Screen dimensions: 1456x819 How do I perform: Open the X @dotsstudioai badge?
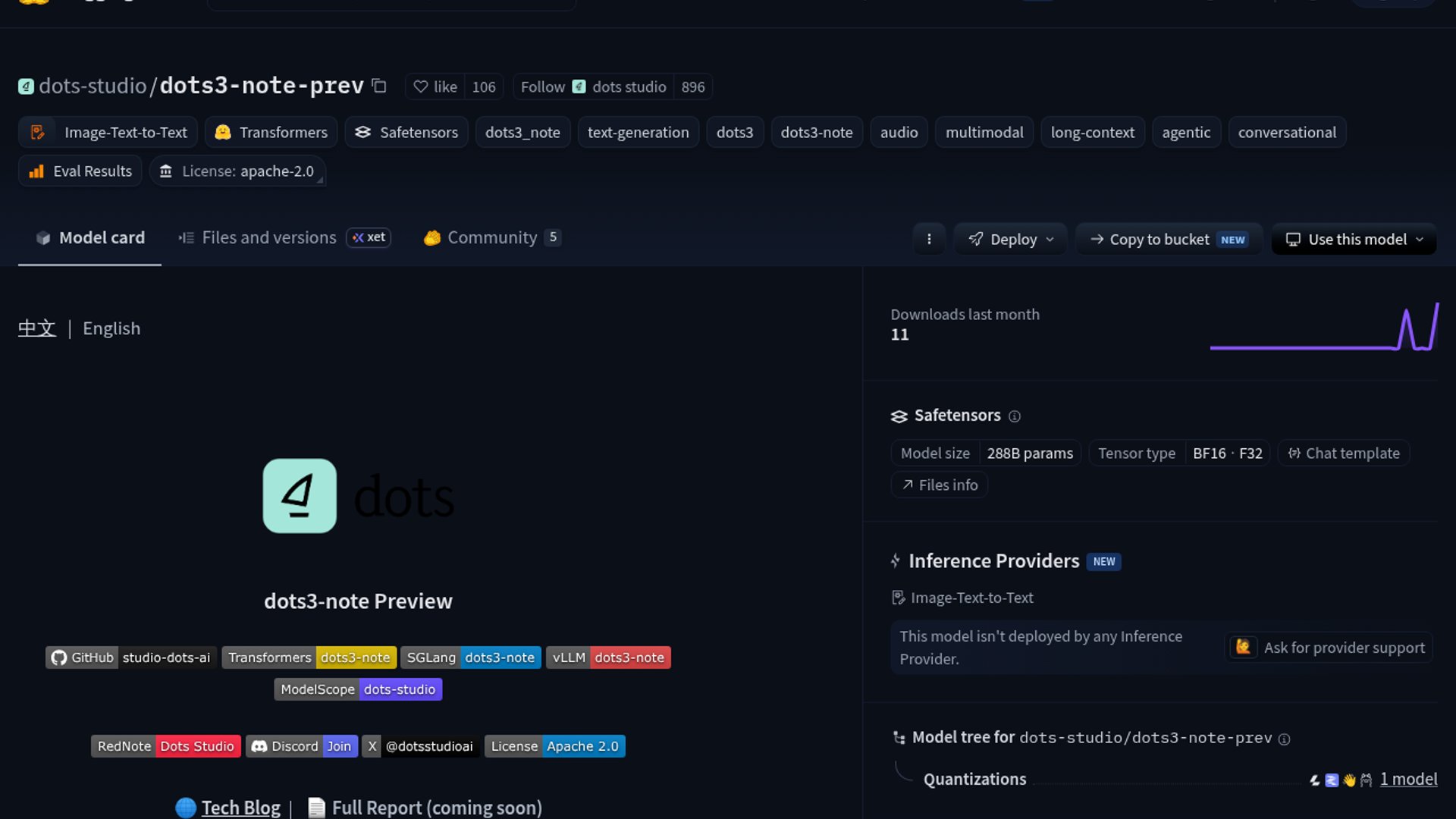[x=420, y=746]
